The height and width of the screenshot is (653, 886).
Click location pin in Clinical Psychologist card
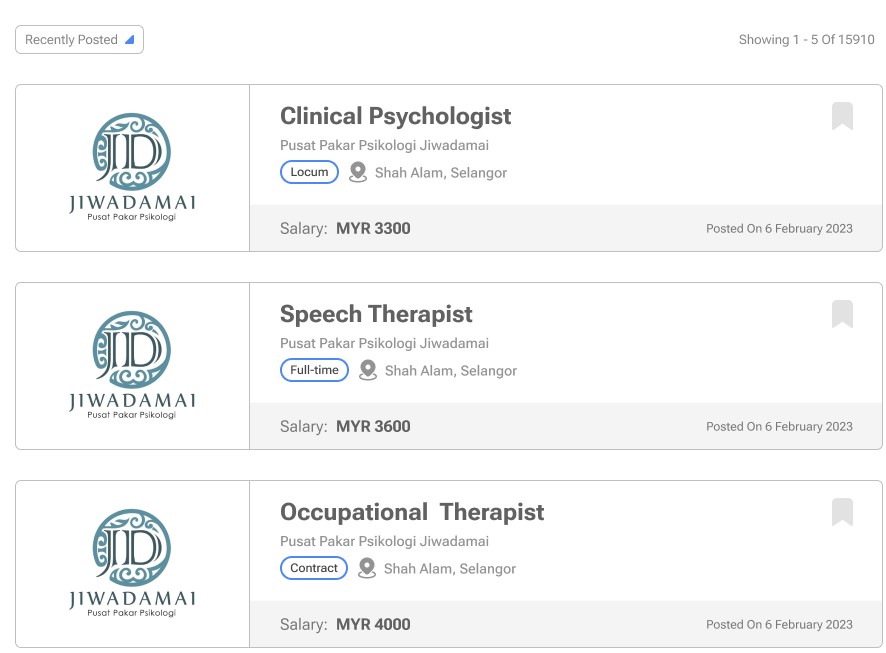(x=358, y=172)
